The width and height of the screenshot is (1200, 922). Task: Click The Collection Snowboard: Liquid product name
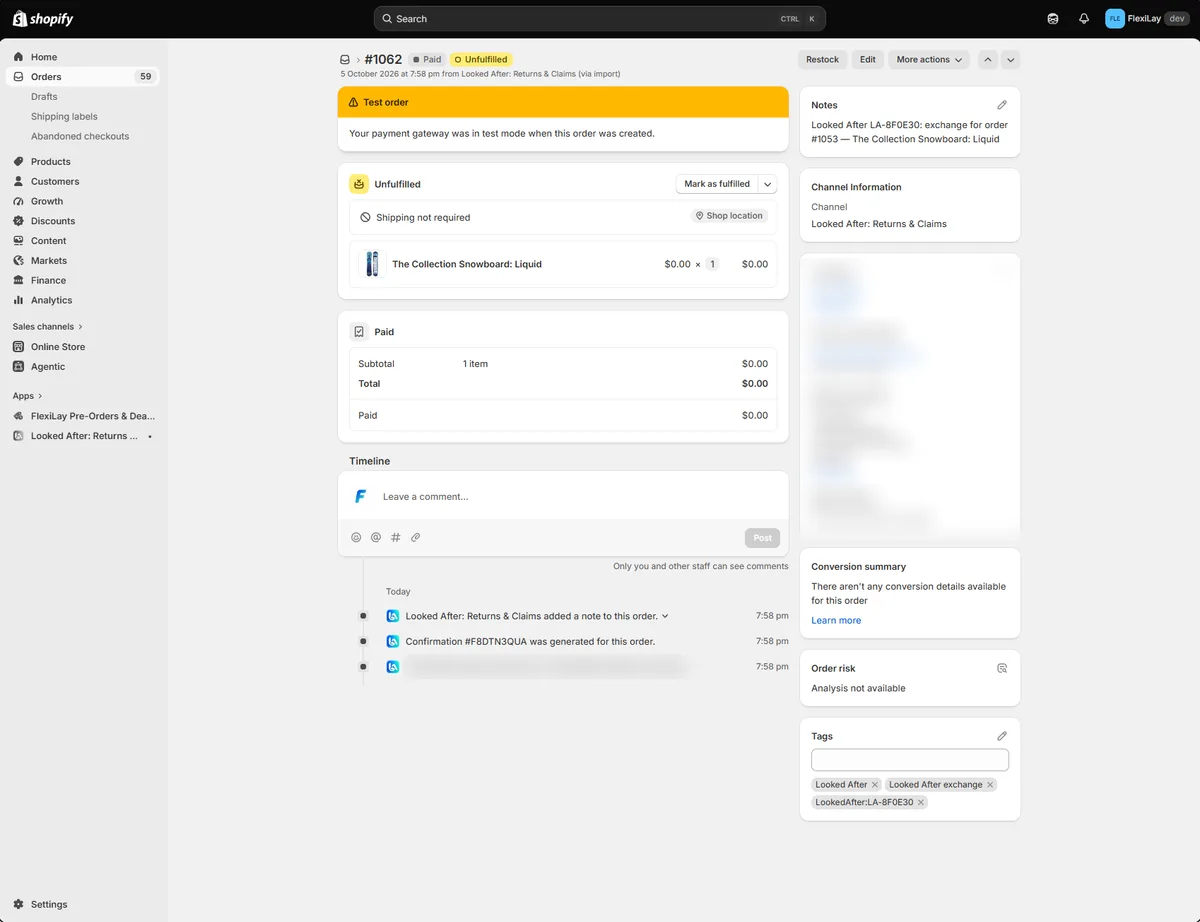tap(467, 264)
